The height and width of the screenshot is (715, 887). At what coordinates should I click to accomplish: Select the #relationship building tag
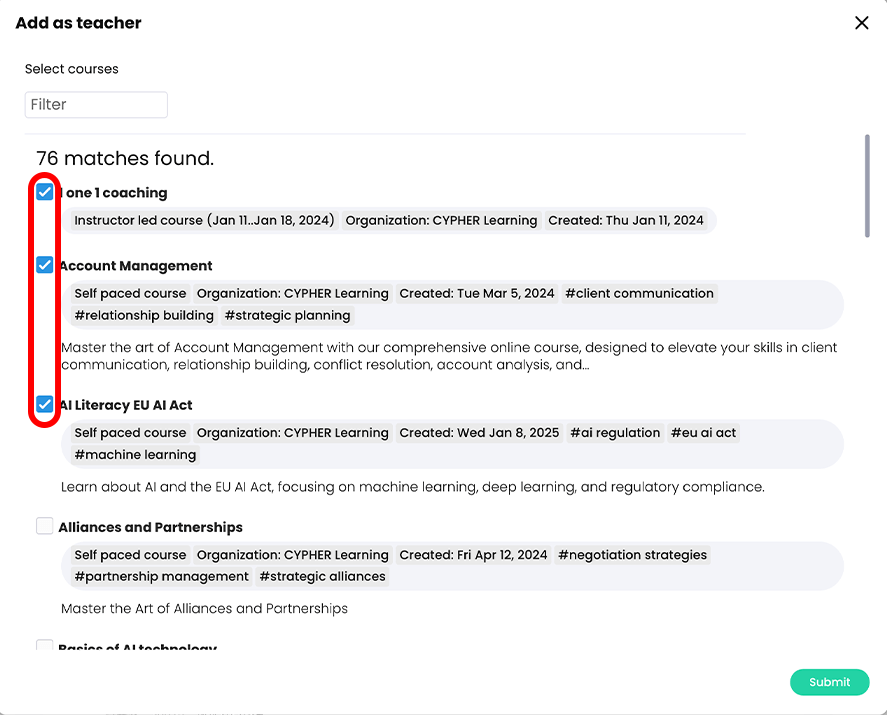[143, 315]
